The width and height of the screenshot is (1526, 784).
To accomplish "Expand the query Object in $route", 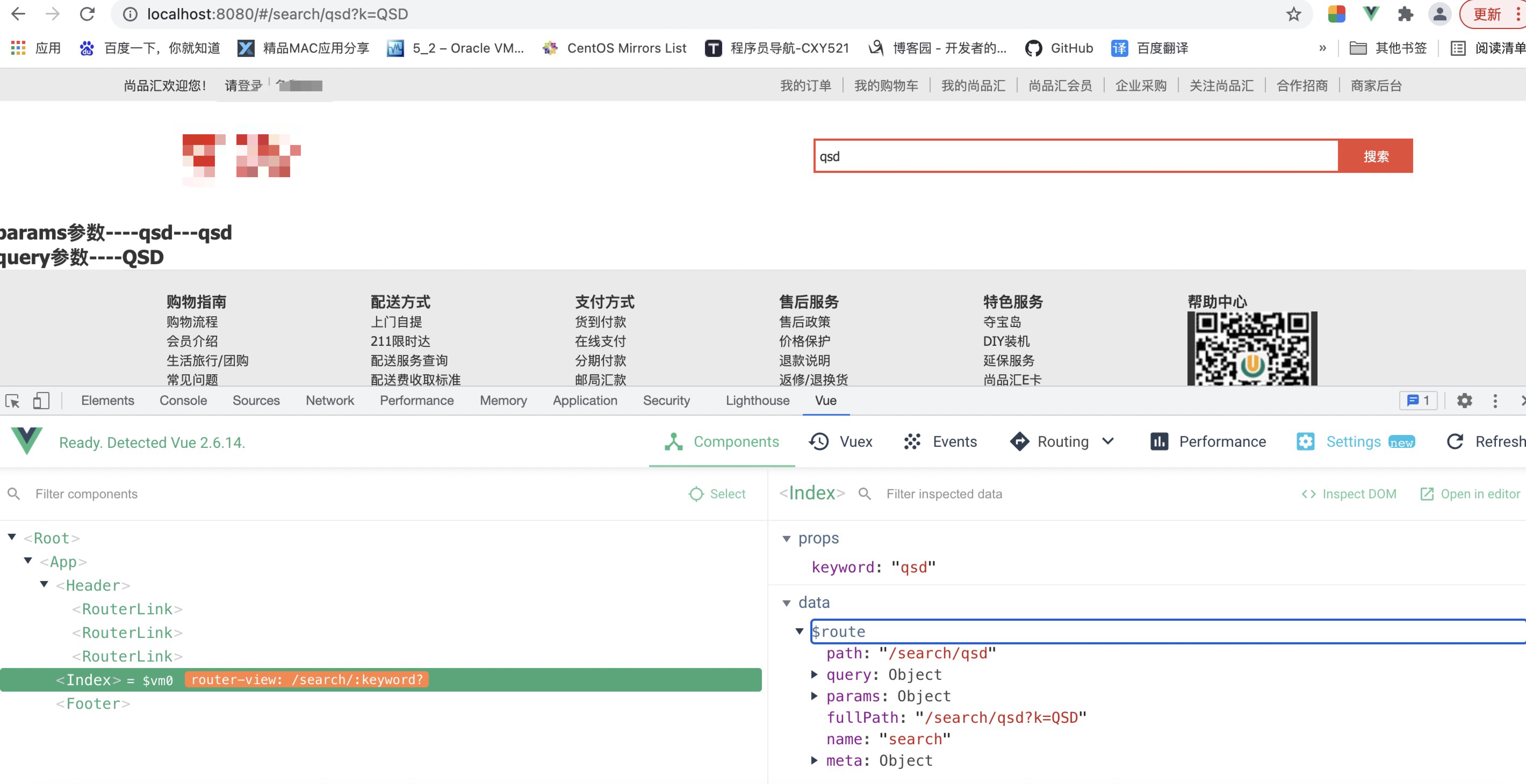I will point(814,674).
